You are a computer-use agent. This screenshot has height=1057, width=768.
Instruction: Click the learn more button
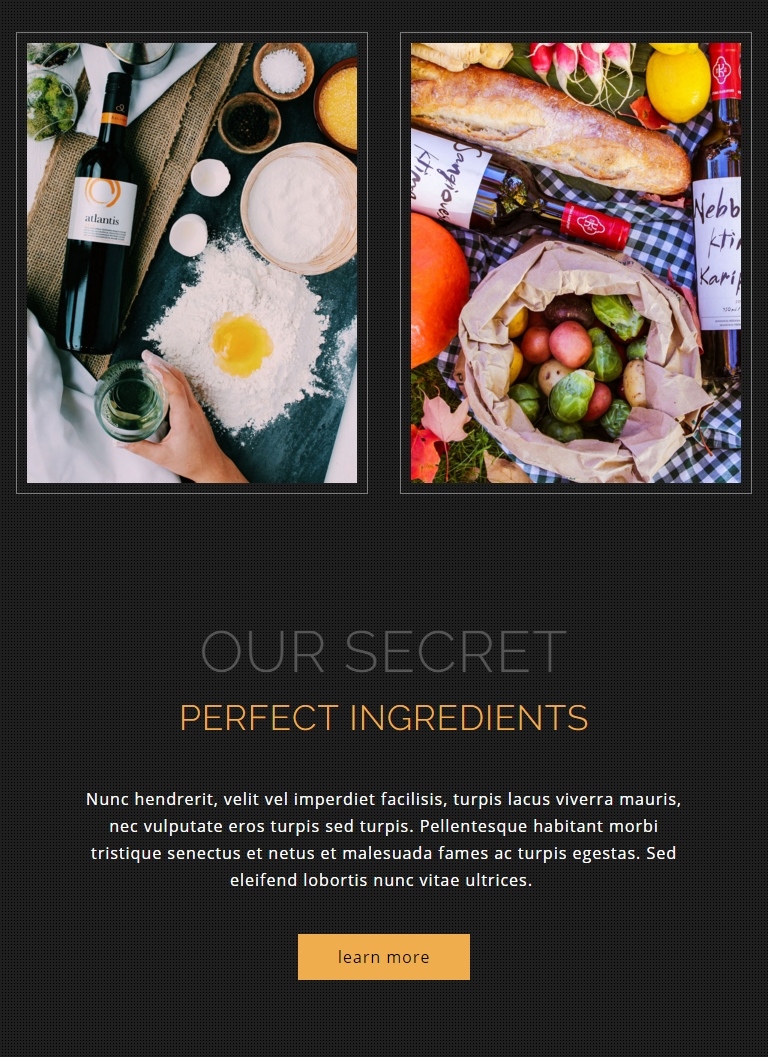384,957
